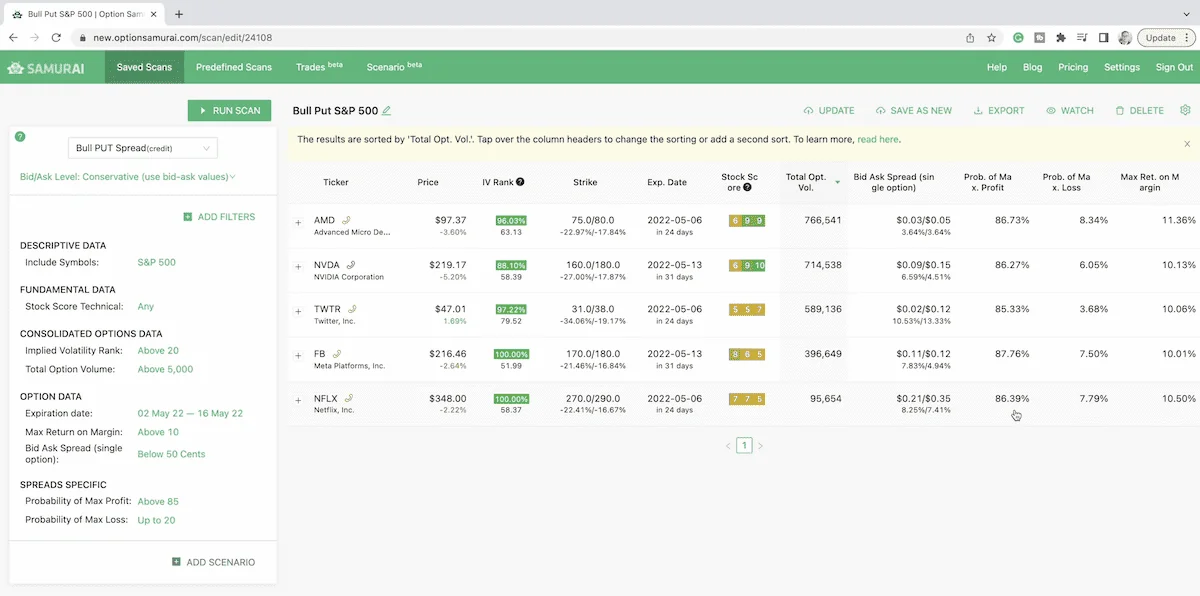This screenshot has height=596, width=1200.
Task: Open the Scenario beta tab
Action: point(394,68)
